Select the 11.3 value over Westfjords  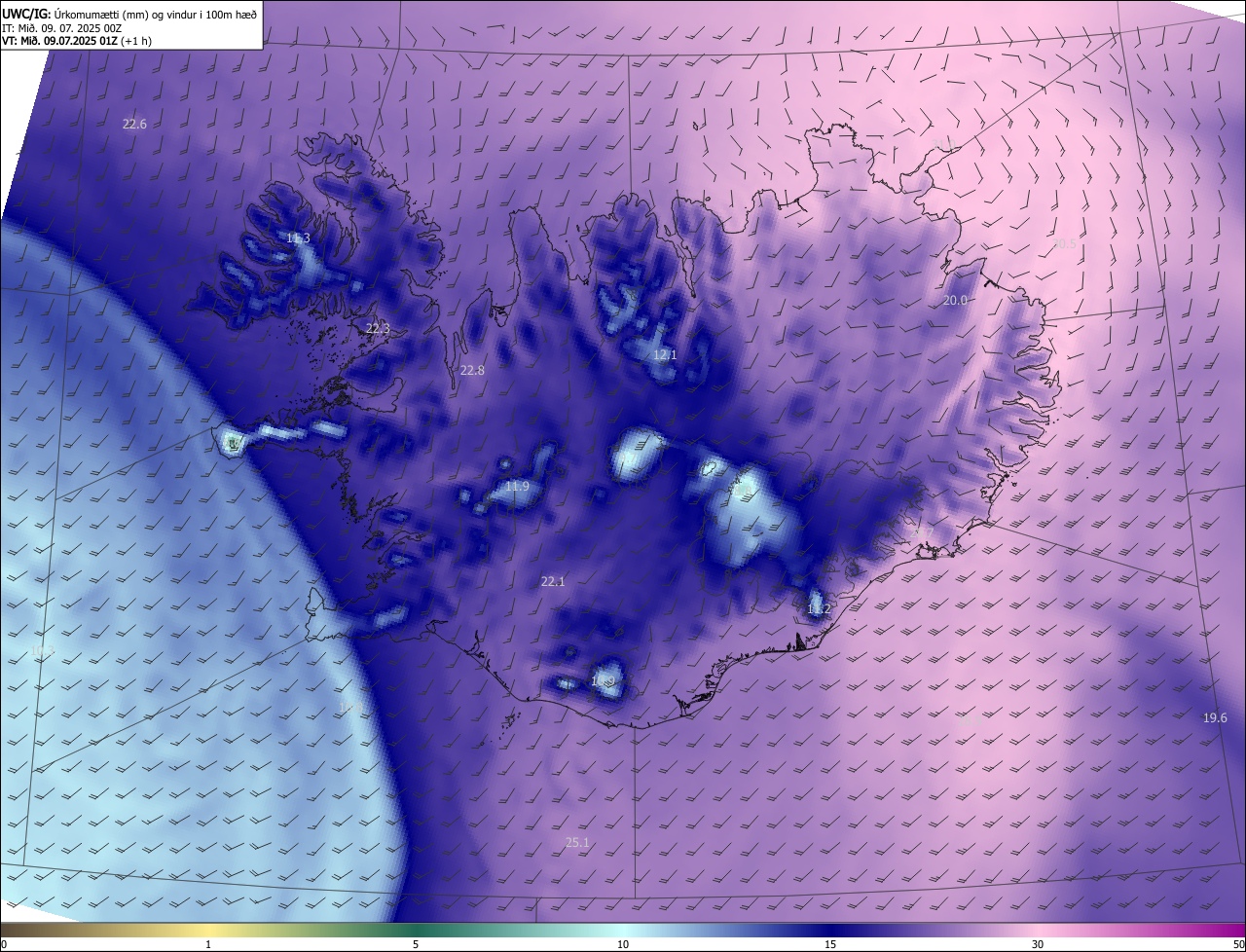(298, 238)
